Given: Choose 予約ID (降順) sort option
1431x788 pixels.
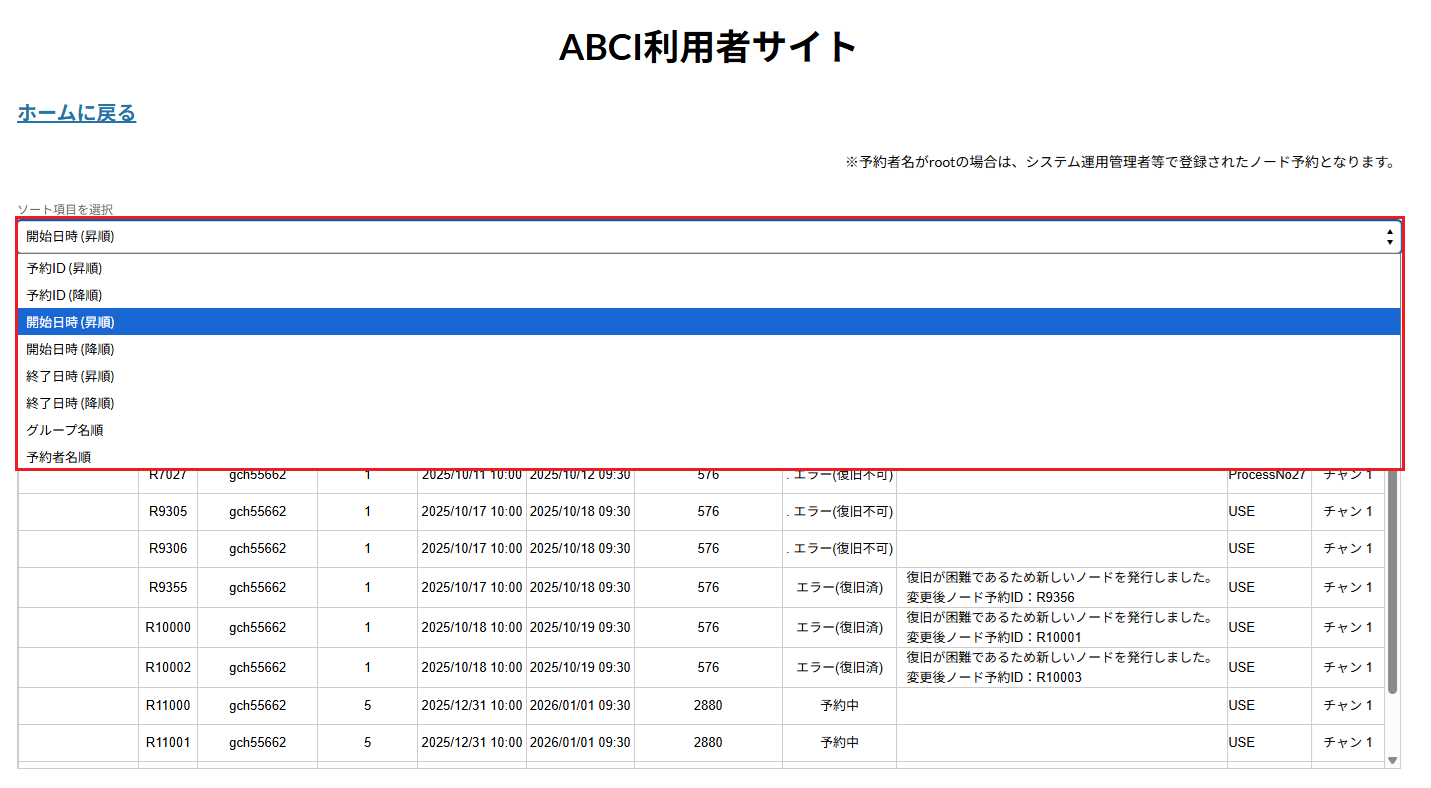Looking at the screenshot, I should click(x=65, y=295).
